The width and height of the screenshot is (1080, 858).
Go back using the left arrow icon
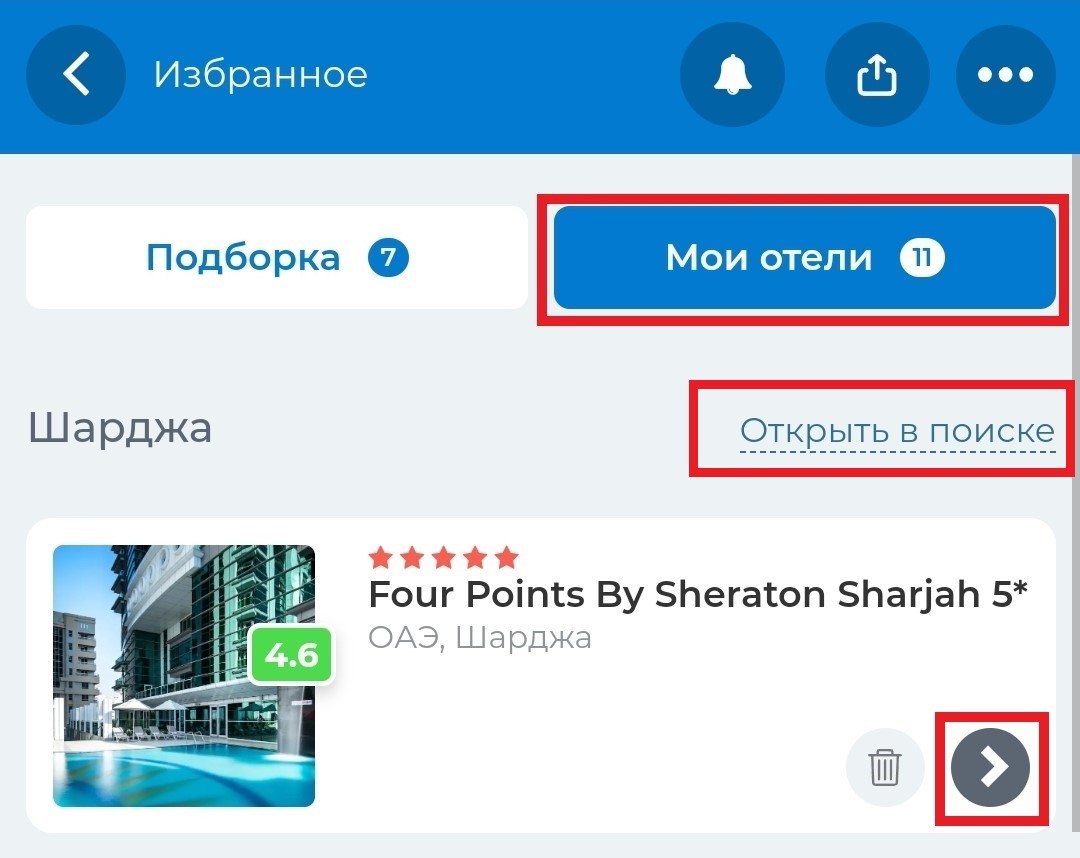tap(76, 74)
